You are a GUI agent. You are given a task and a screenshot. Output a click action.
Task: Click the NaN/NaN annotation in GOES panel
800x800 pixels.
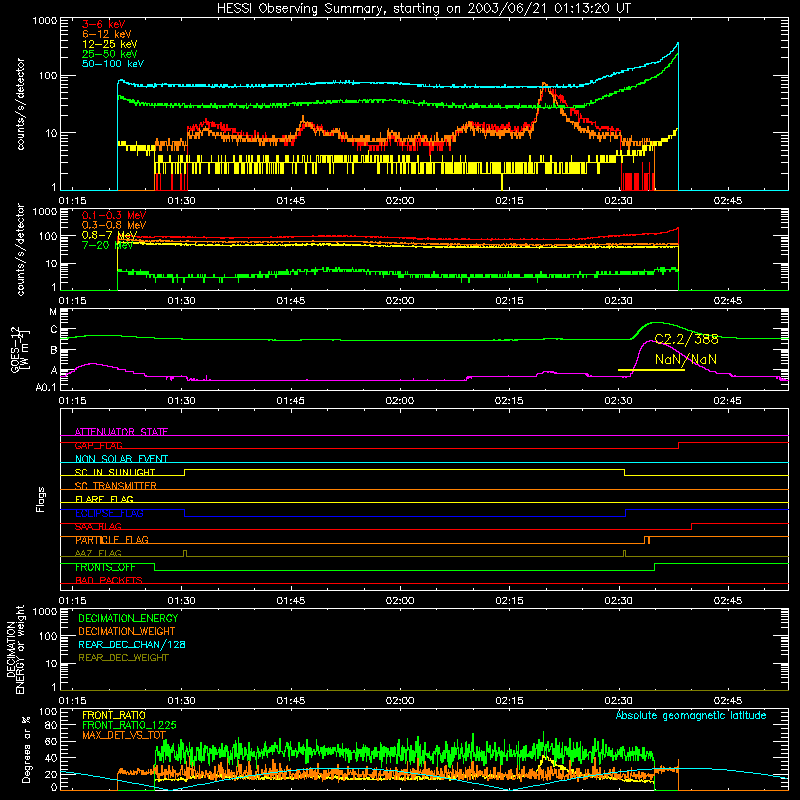coord(686,360)
